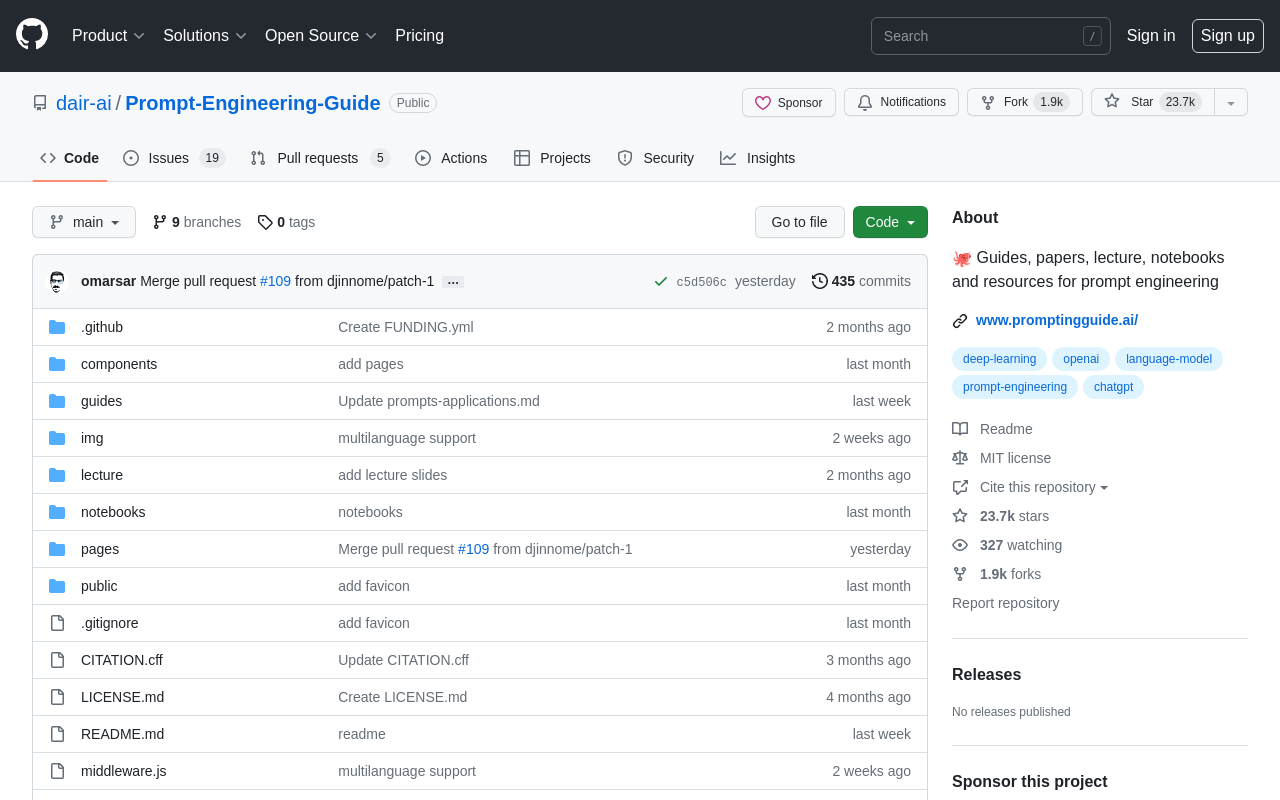Open commit hash c5d506c
Image resolution: width=1280 pixels, height=800 pixels.
pyautogui.click(x=701, y=282)
